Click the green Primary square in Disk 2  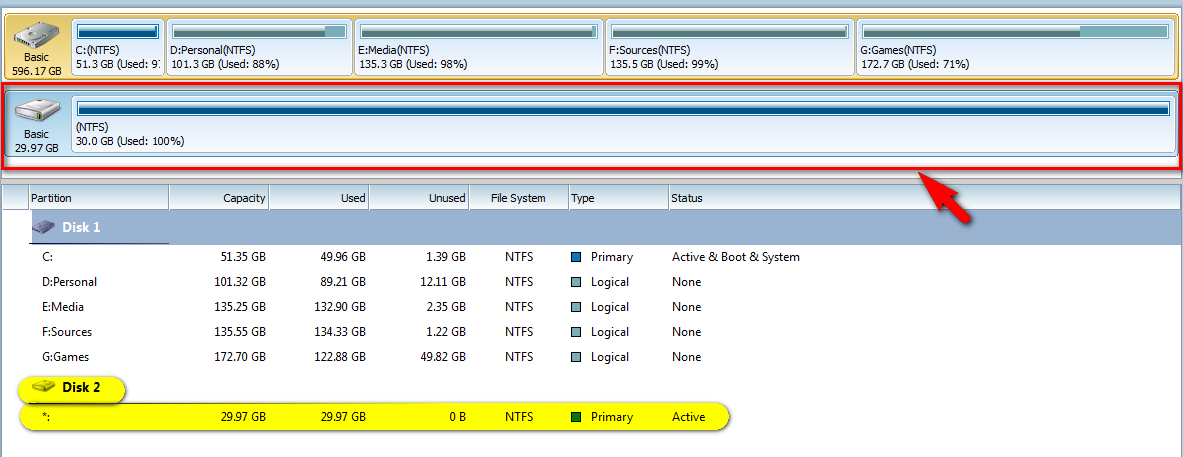(576, 417)
